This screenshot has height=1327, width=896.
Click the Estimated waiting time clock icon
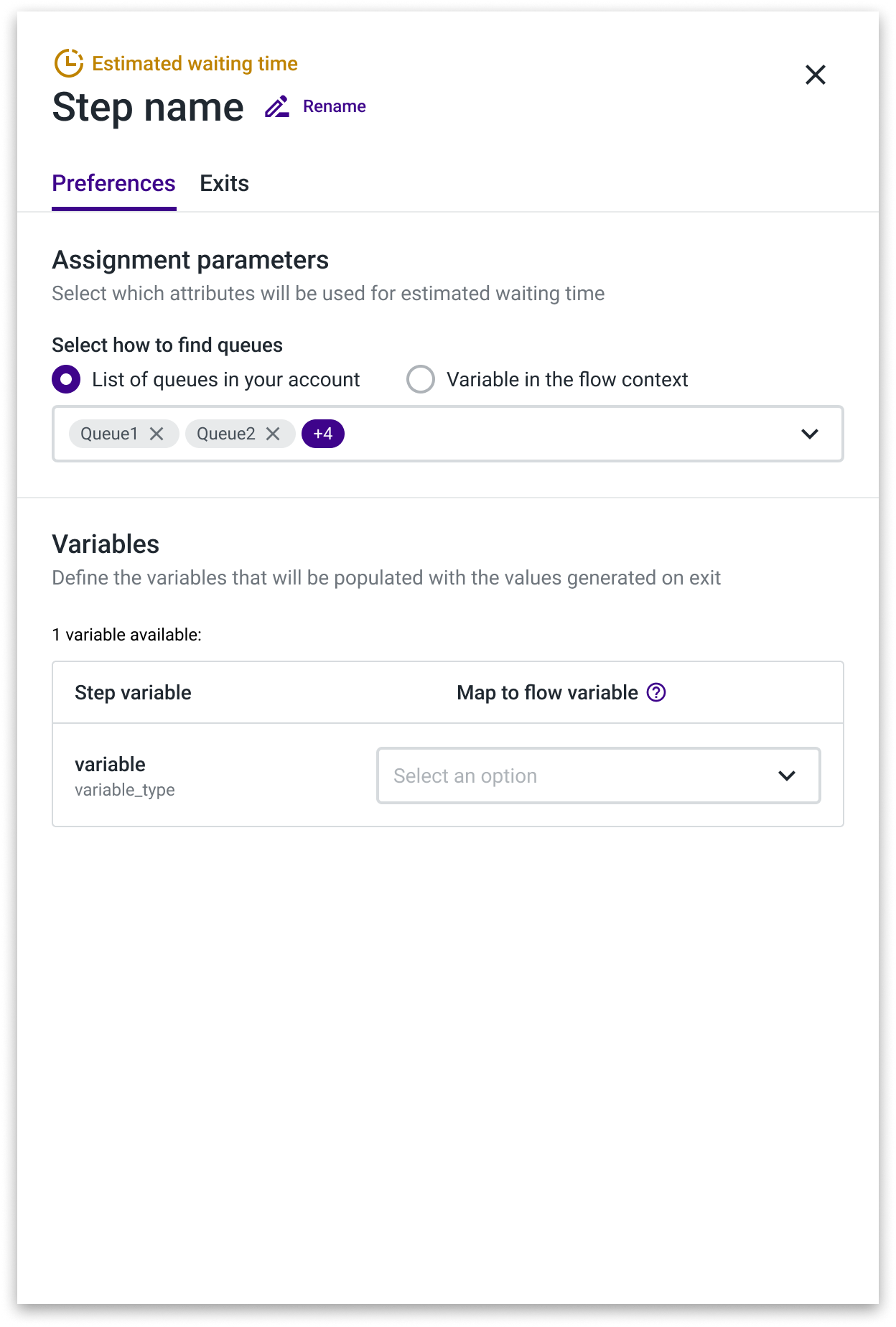coord(69,63)
